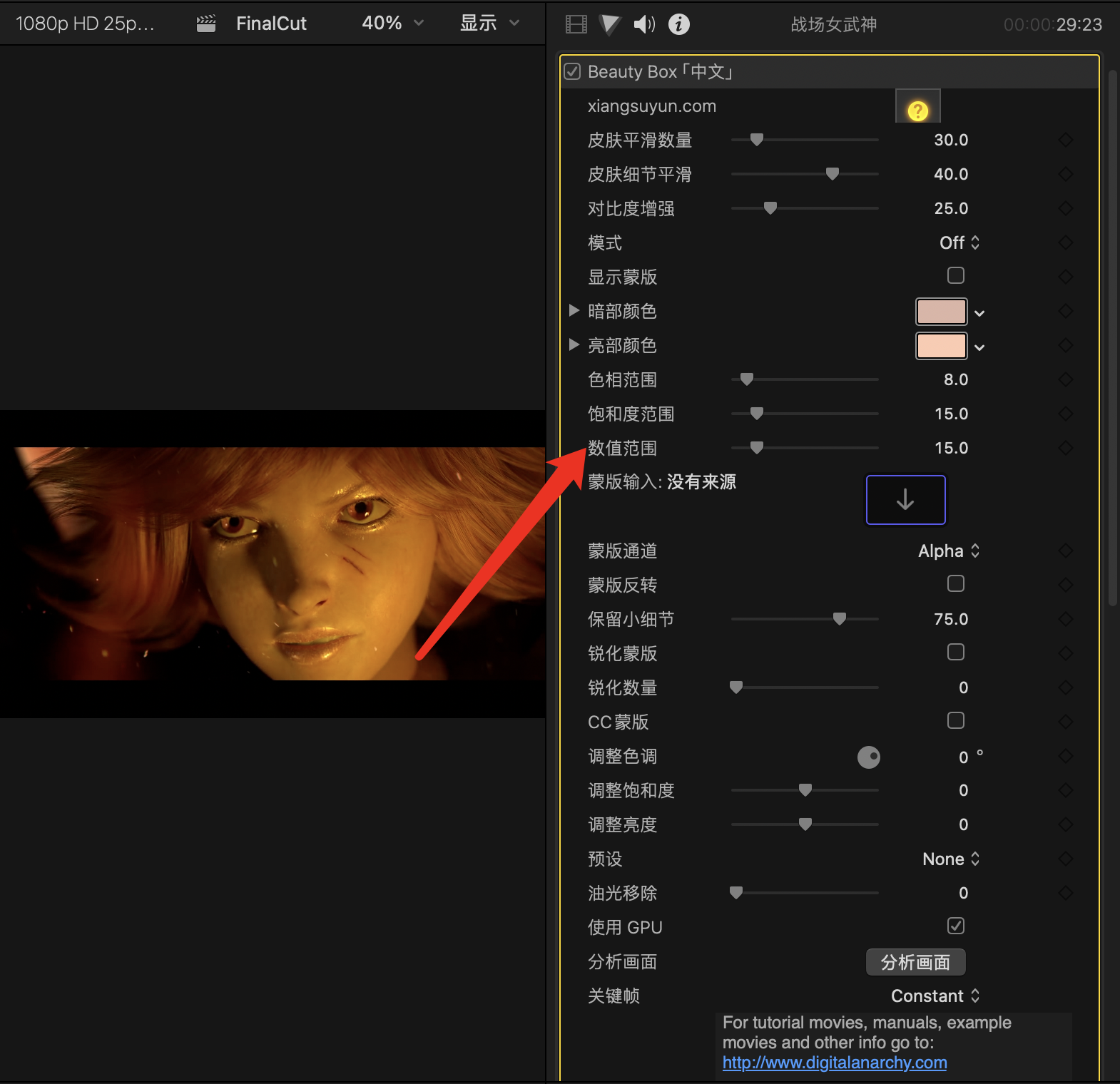1120x1084 pixels.
Task: Add keyframe for 暗部颜色 row
Action: (x=1066, y=311)
